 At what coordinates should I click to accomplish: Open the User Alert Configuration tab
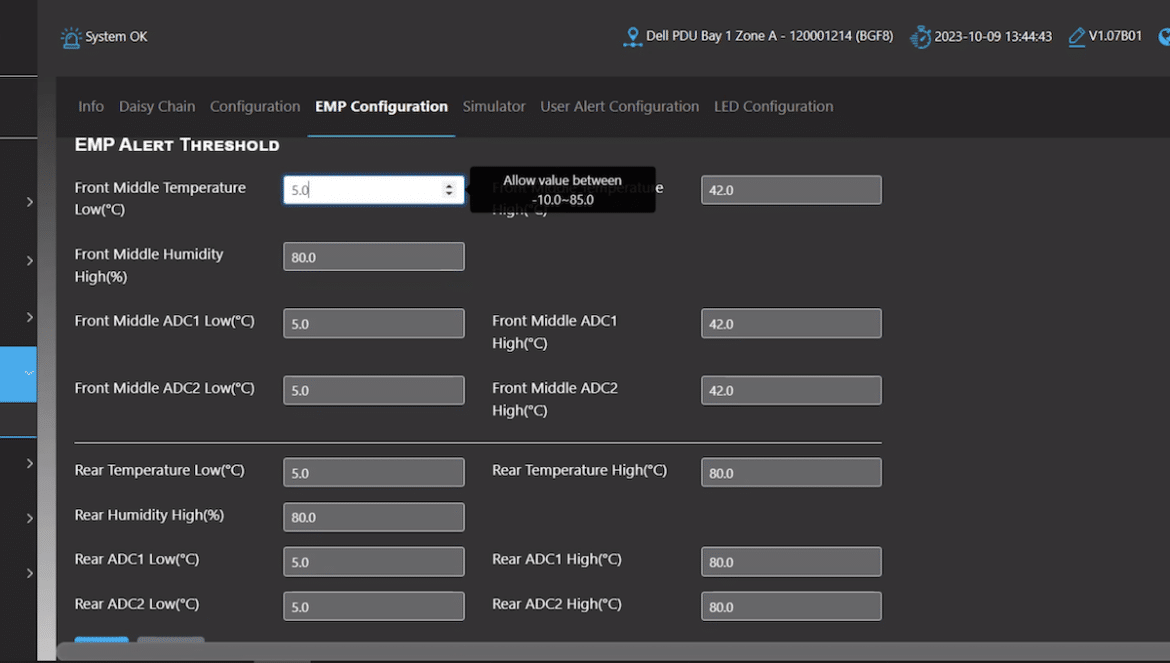click(619, 106)
